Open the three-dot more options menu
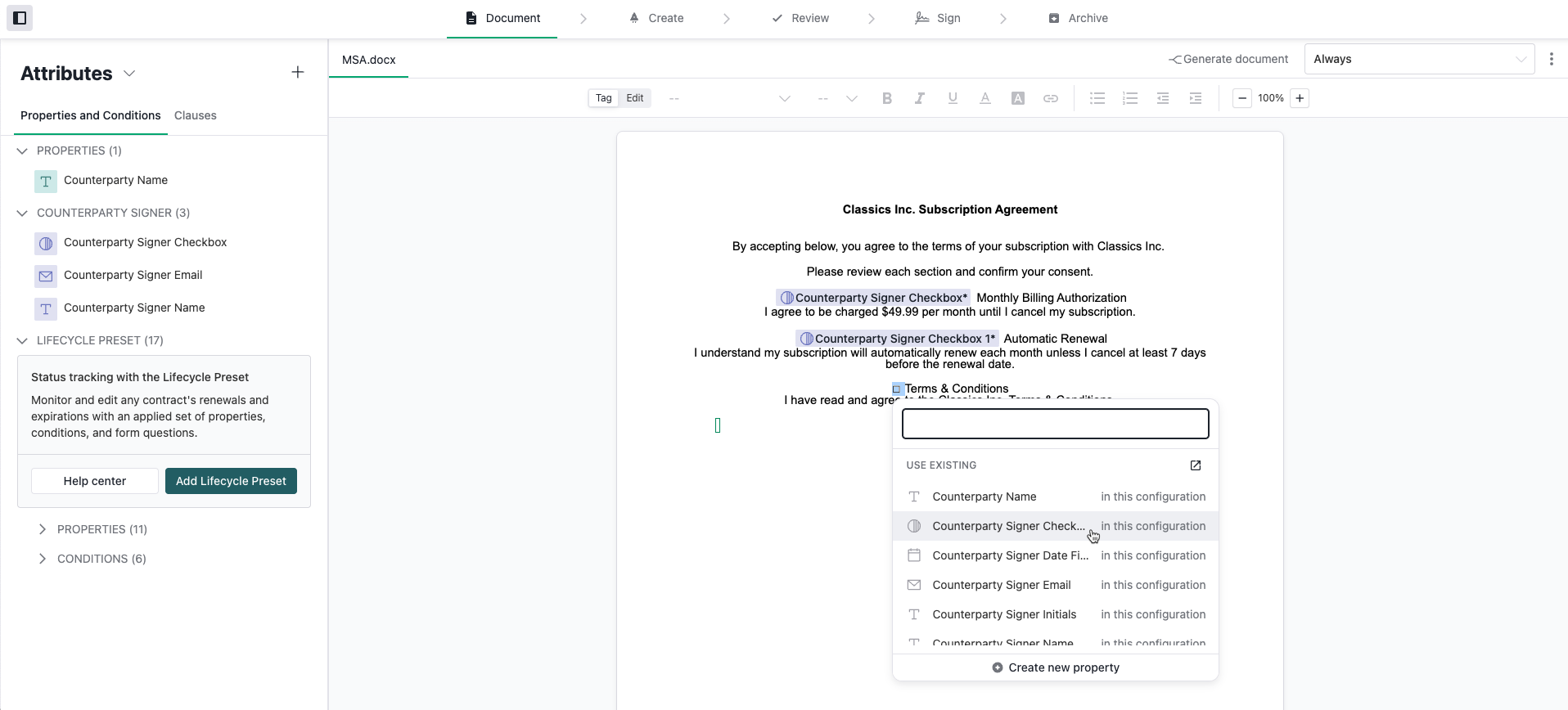The width and height of the screenshot is (1568, 710). point(1552,59)
